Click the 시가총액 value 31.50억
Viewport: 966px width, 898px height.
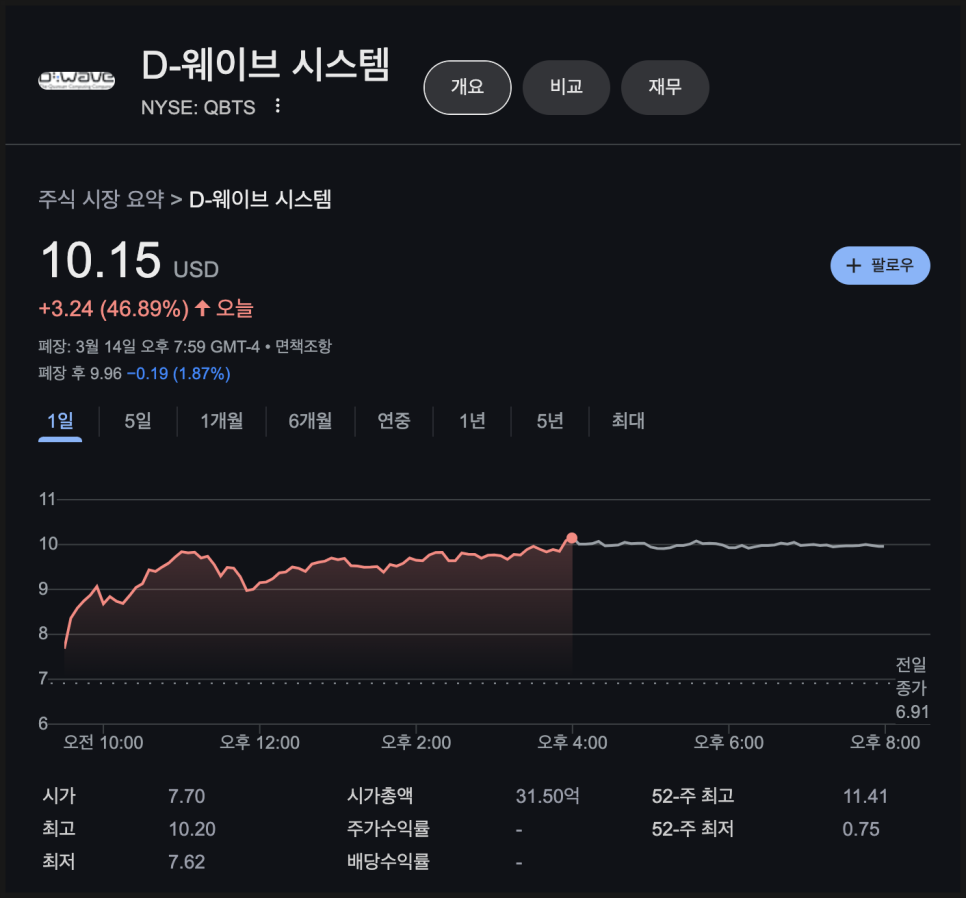click(548, 796)
